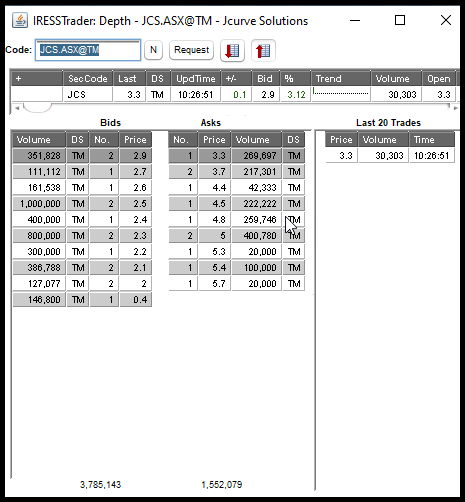This screenshot has width=465, height=502.
Task: Click quote Volume column header
Action: [x=396, y=79]
